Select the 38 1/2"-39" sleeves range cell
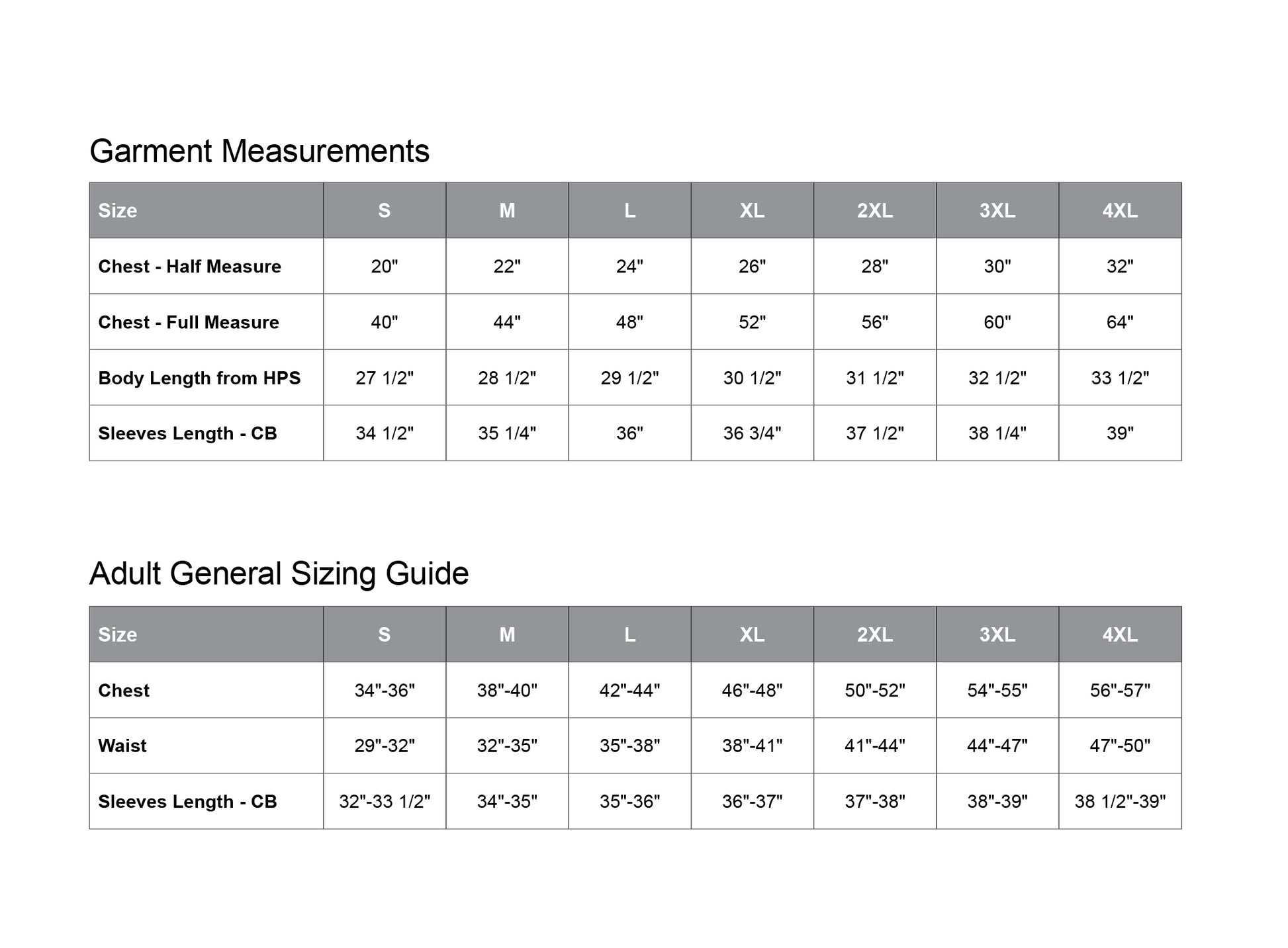Screen dimensions: 1288x948 1120,801
